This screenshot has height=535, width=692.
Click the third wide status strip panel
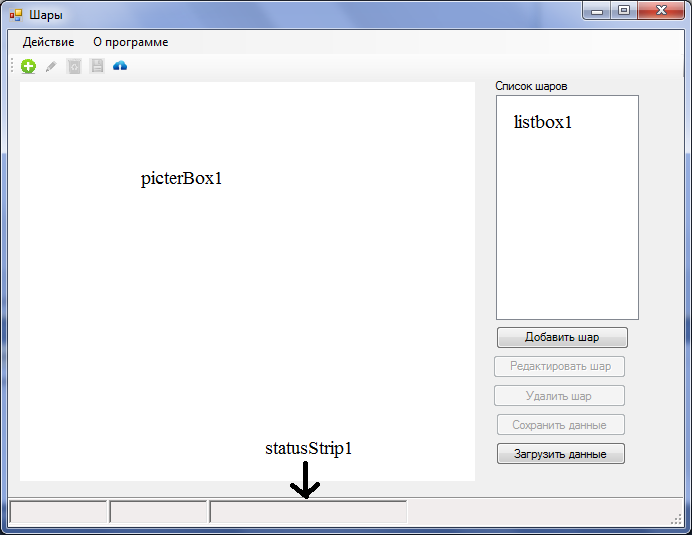pyautogui.click(x=308, y=512)
